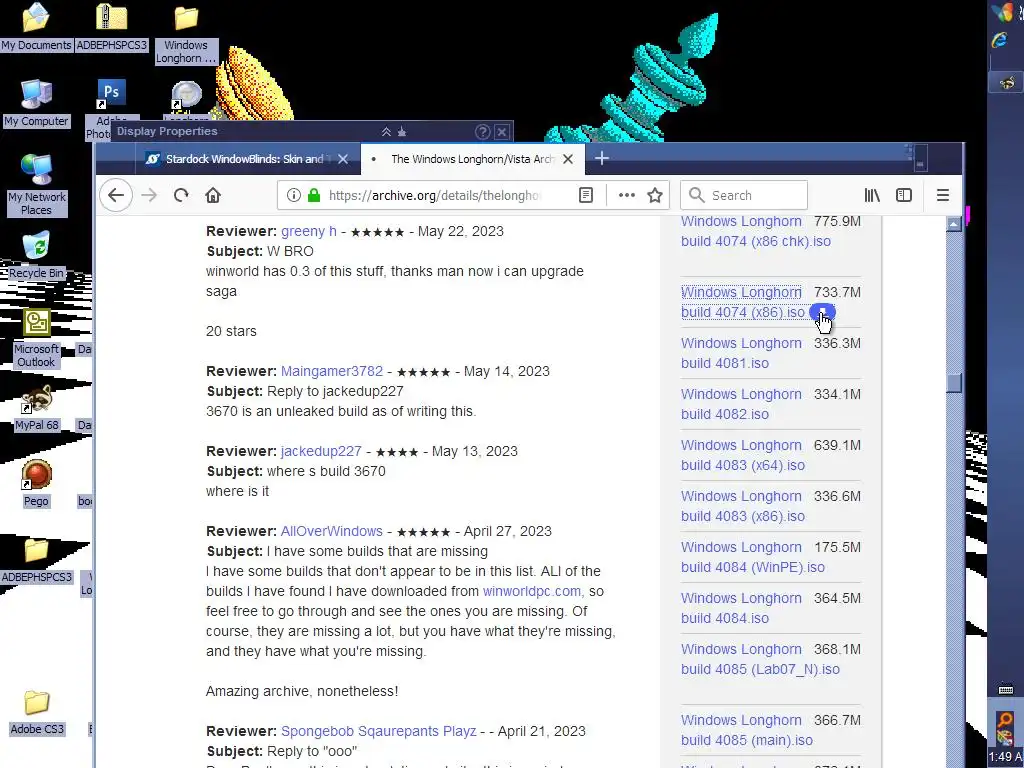Reload the archive.org page
The width and height of the screenshot is (1024, 768).
182,195
